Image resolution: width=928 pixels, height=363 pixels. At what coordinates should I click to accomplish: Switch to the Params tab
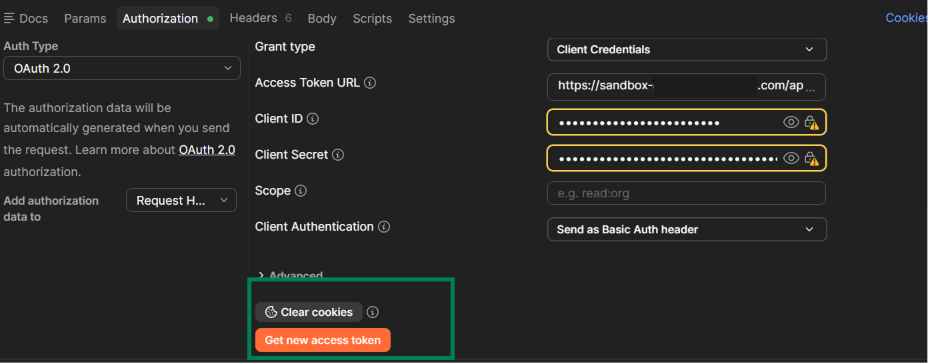point(85,18)
